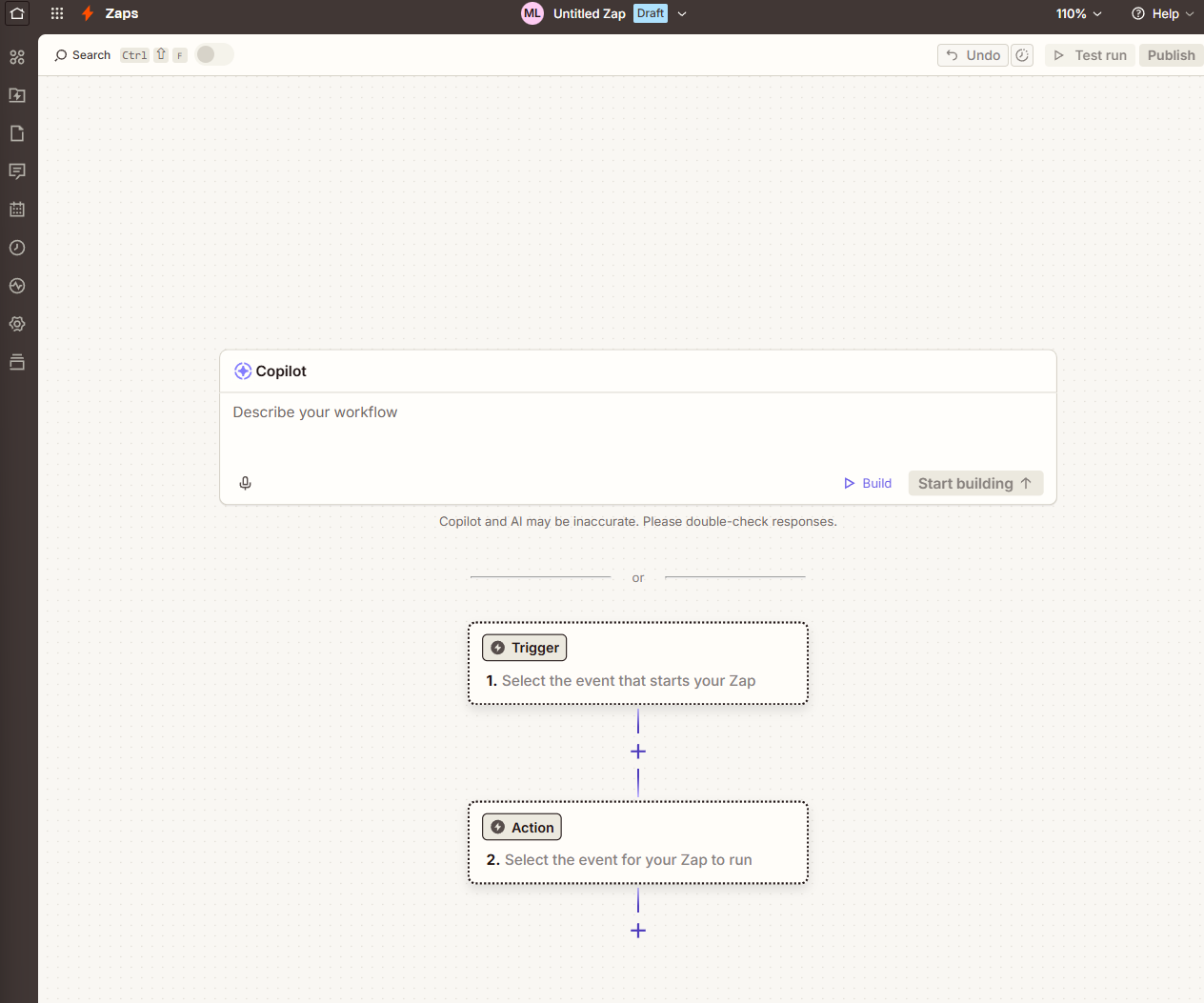Viewport: 1204px width, 1003px height.
Task: Open the status activity sidebar icon
Action: 17,286
